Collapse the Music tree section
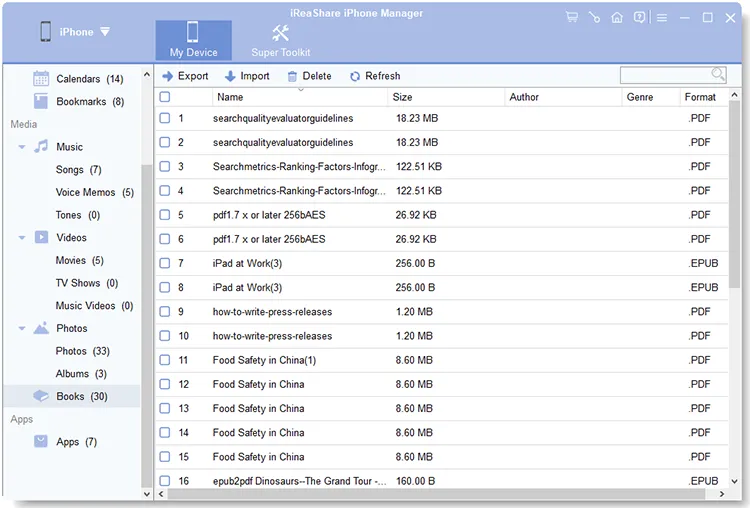This screenshot has height=508, width=750. pos(21,147)
